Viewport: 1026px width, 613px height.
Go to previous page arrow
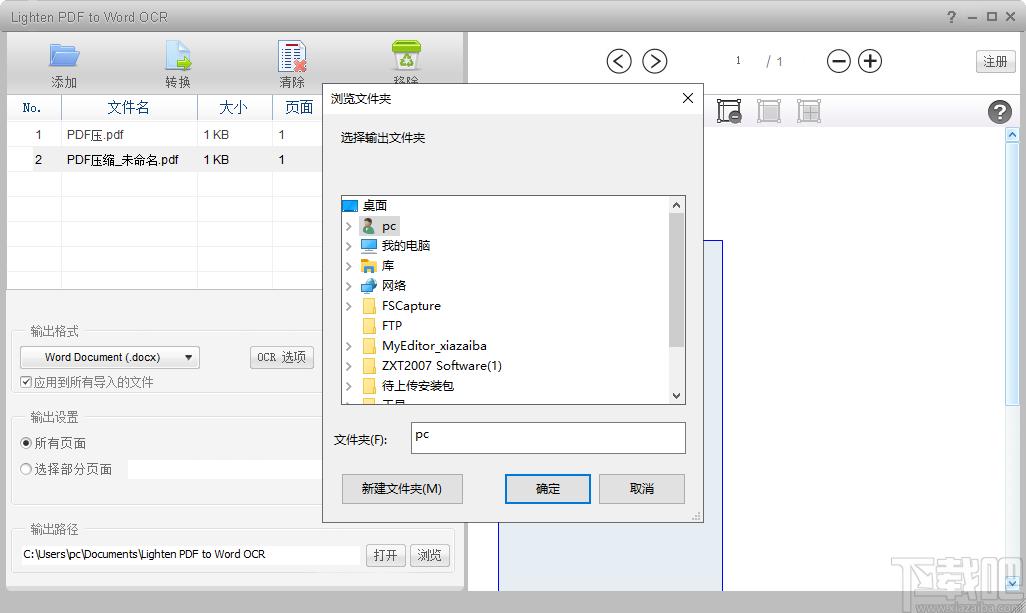tap(619, 61)
